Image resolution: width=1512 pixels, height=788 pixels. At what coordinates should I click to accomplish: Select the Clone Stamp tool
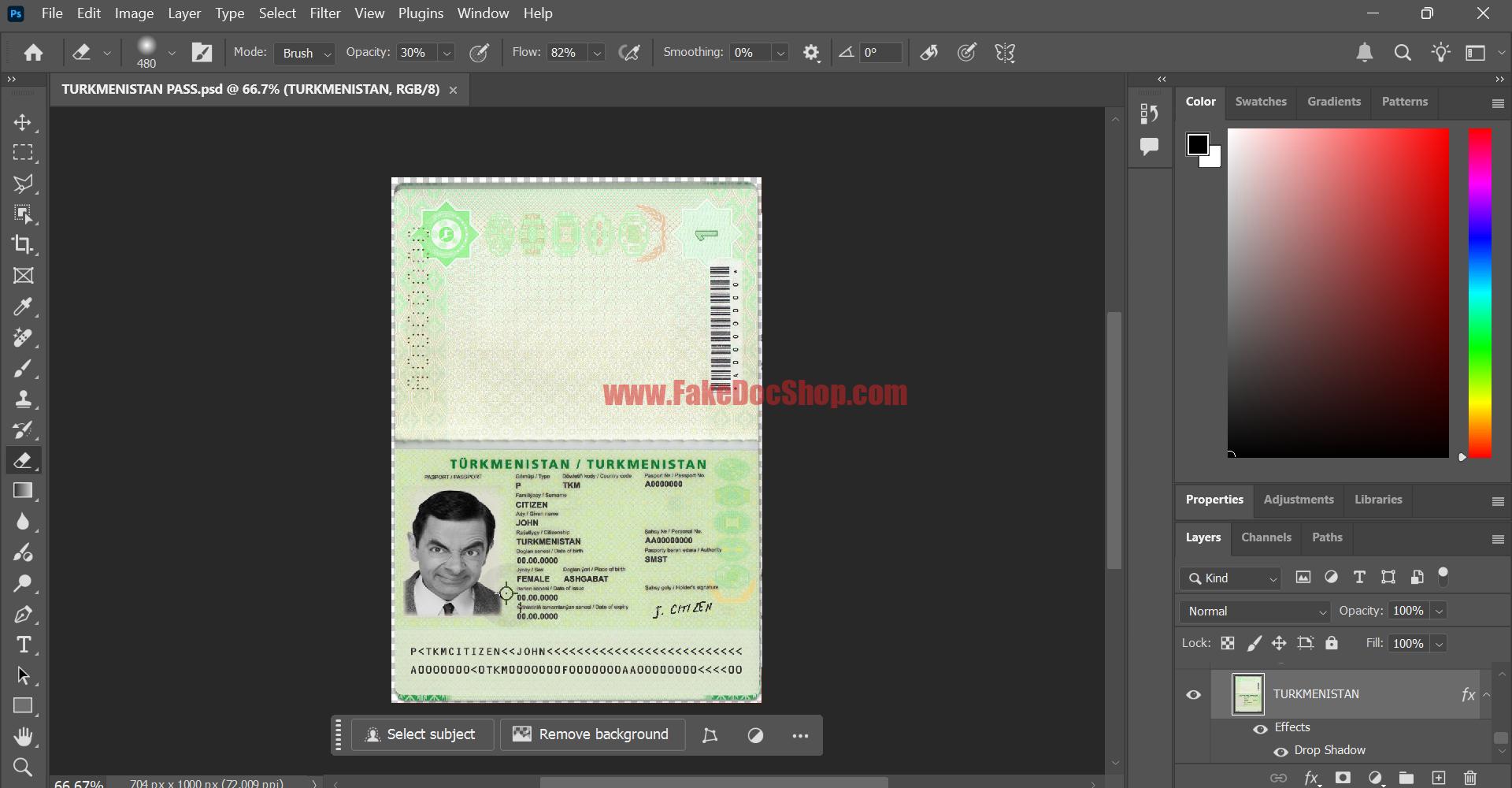tap(23, 399)
